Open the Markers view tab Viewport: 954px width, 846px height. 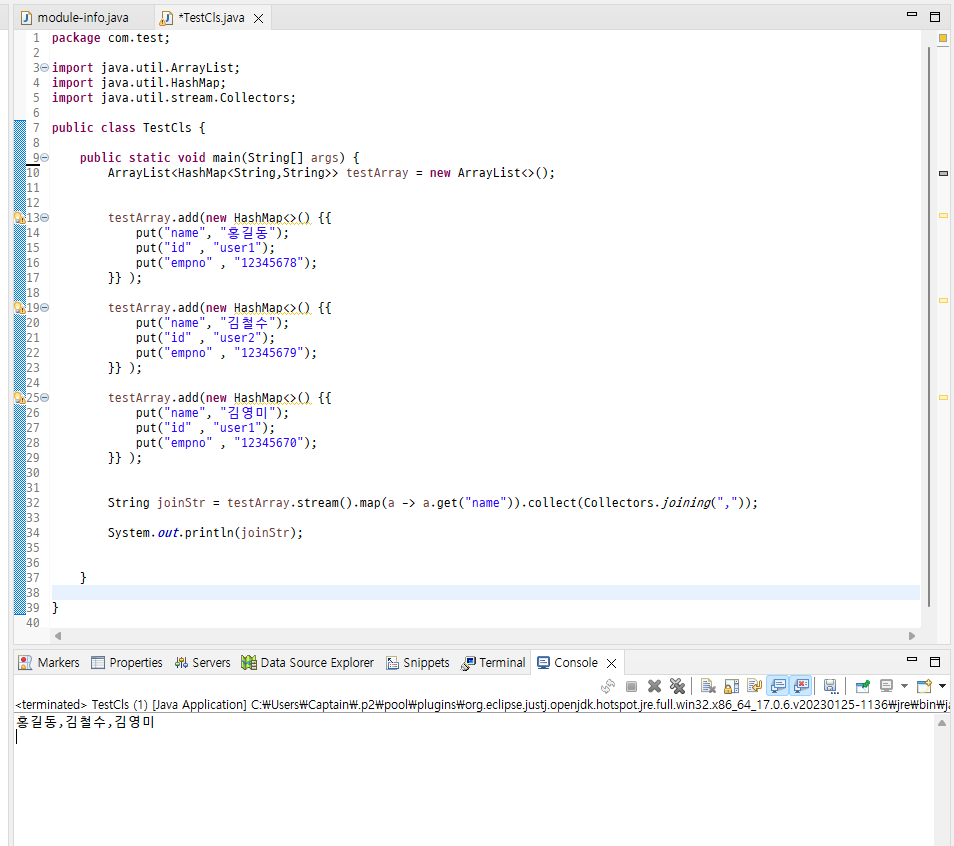(49, 663)
